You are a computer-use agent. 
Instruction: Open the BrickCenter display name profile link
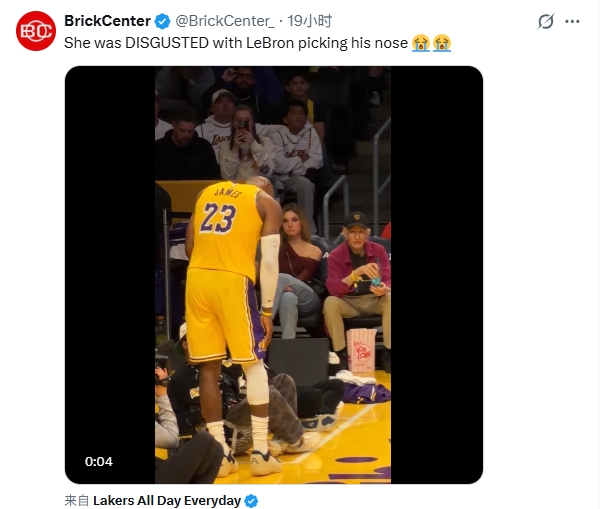click(107, 20)
